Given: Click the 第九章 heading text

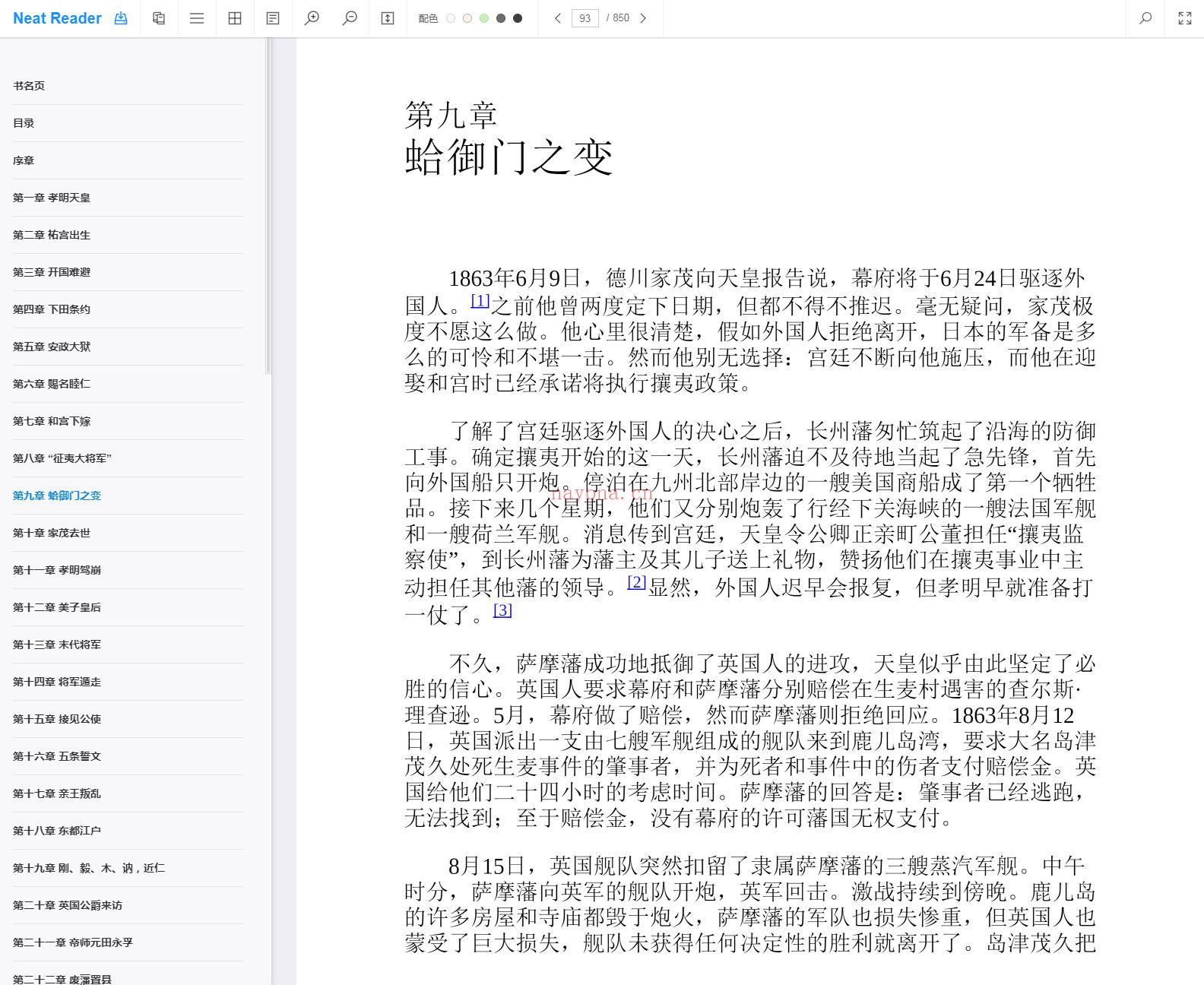Looking at the screenshot, I should pyautogui.click(x=451, y=116).
